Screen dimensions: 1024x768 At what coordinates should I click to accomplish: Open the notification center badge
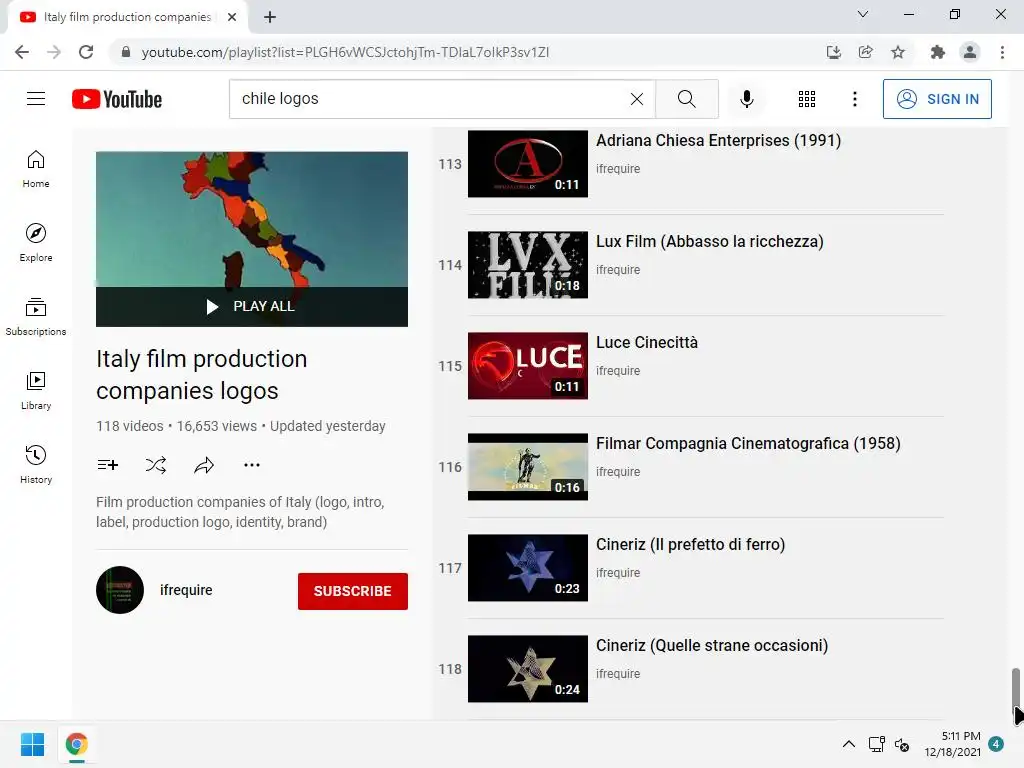pos(996,744)
